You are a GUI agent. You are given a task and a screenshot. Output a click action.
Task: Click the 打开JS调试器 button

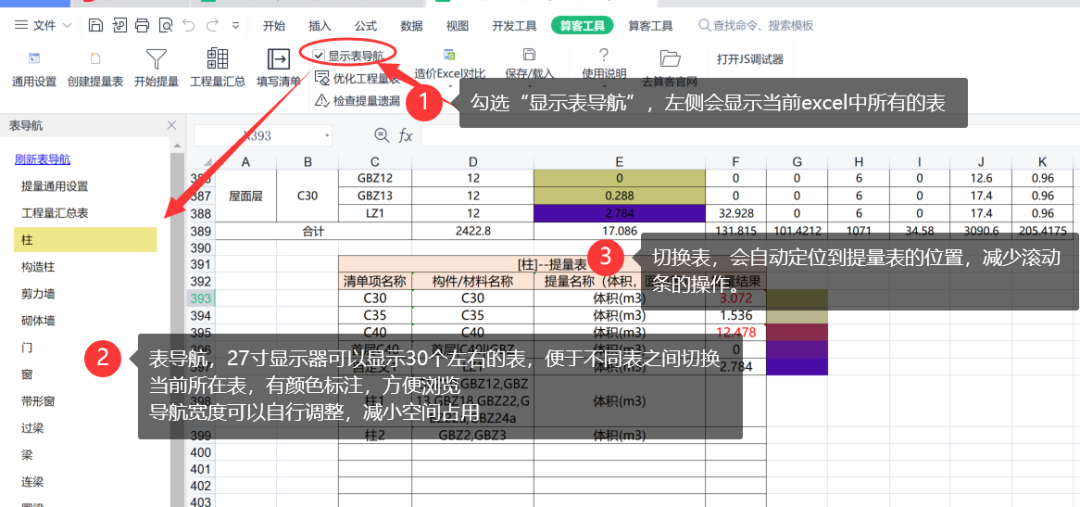(750, 59)
